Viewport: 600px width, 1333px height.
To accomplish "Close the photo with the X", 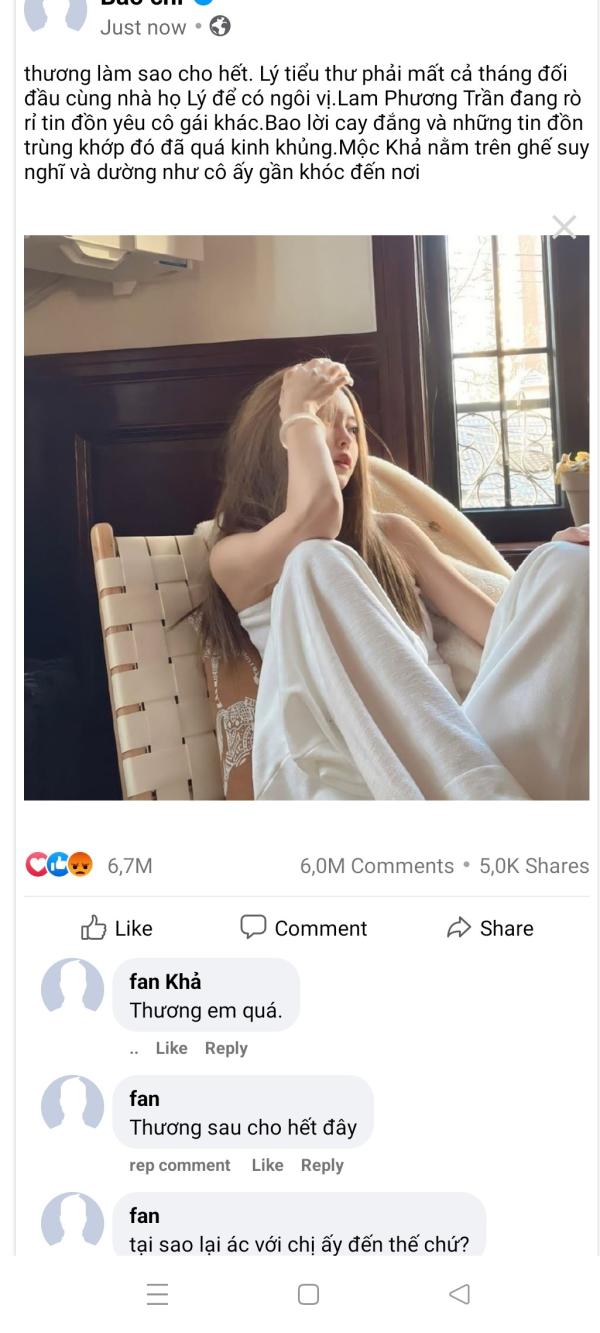I will click(x=564, y=227).
